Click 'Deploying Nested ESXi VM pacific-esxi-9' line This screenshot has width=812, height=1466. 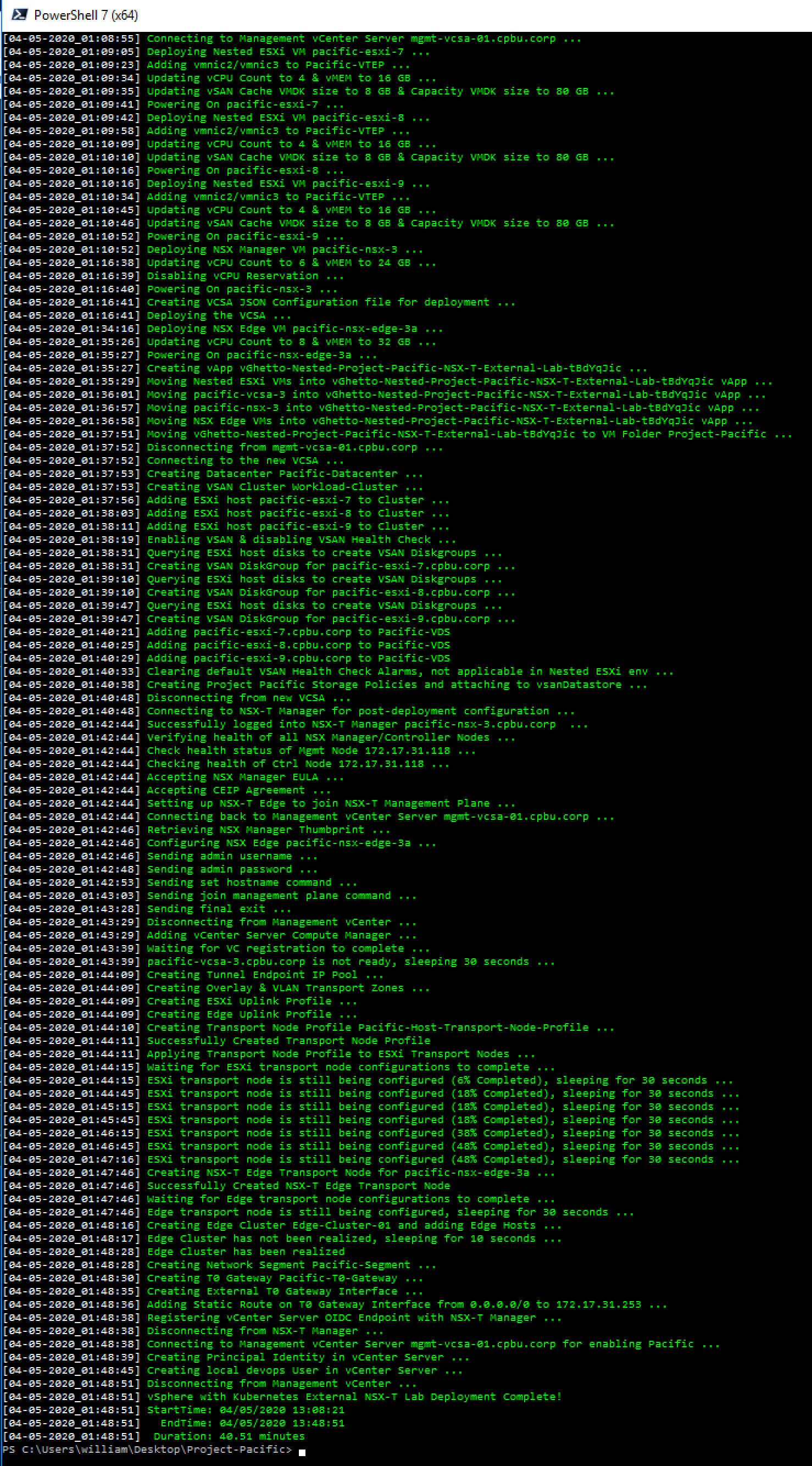216,184
